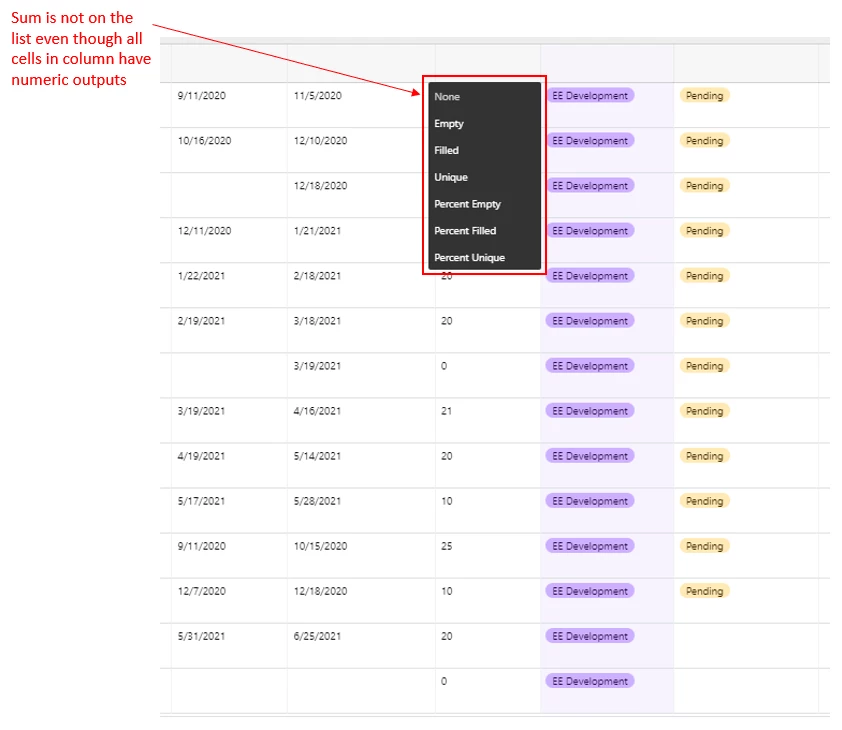Click value 10 in the 5/28/2021 row
842x730 pixels.
click(446, 502)
